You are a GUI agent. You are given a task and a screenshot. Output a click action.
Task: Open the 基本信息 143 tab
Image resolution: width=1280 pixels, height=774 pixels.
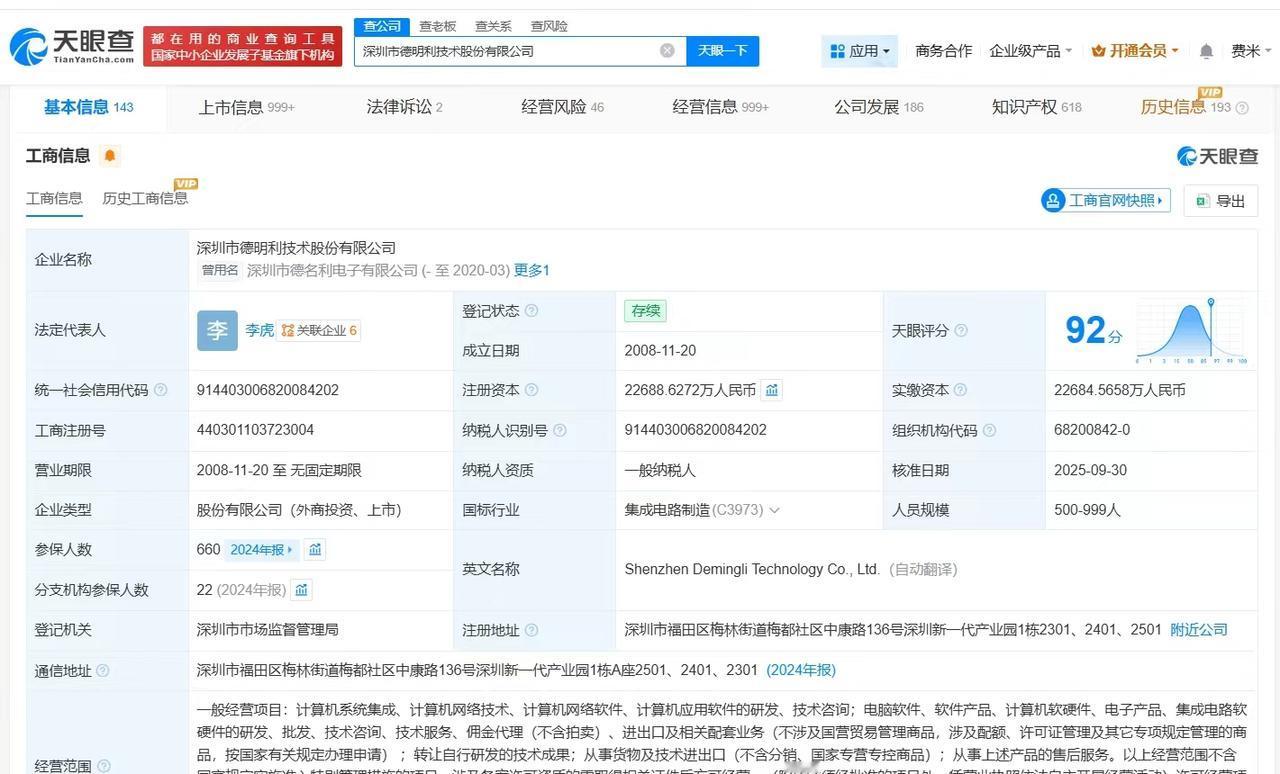89,107
